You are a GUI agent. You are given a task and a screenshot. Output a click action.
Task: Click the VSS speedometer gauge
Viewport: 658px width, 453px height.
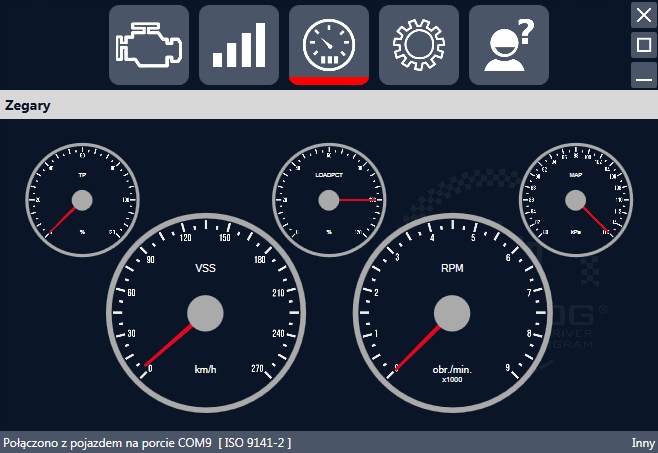click(205, 313)
